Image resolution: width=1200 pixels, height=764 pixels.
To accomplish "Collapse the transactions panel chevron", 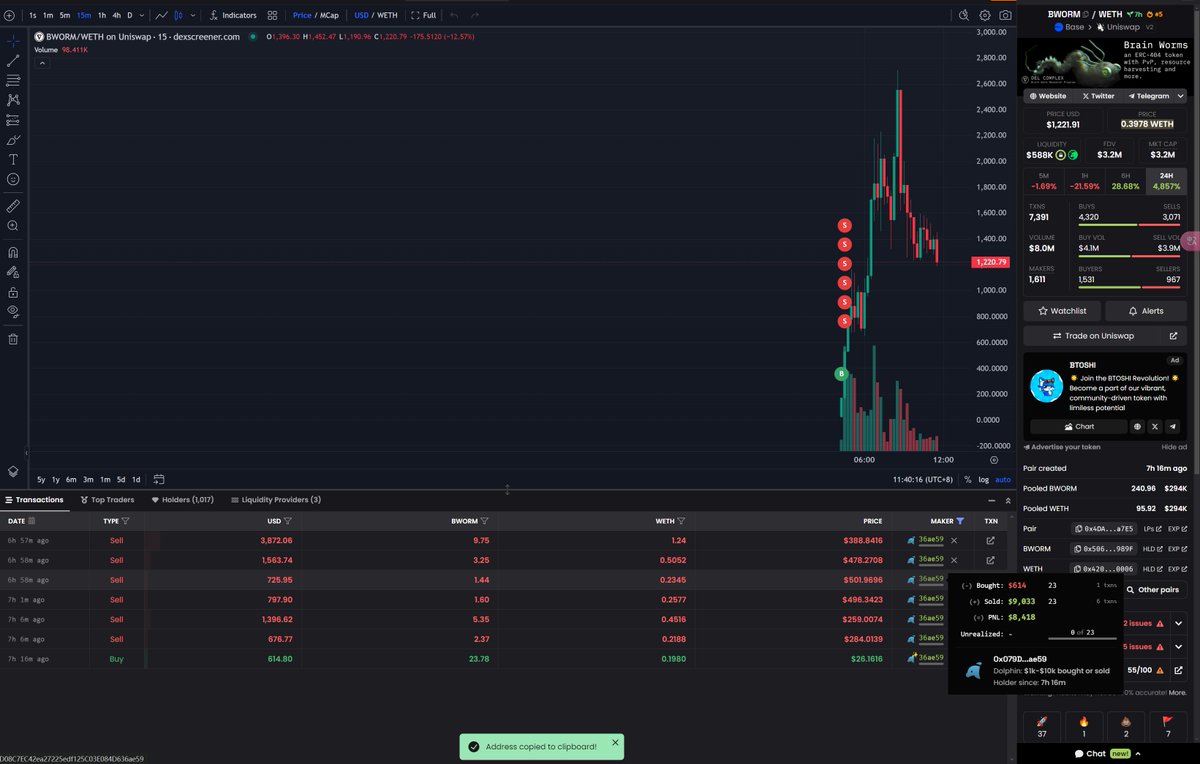I will click(1008, 500).
